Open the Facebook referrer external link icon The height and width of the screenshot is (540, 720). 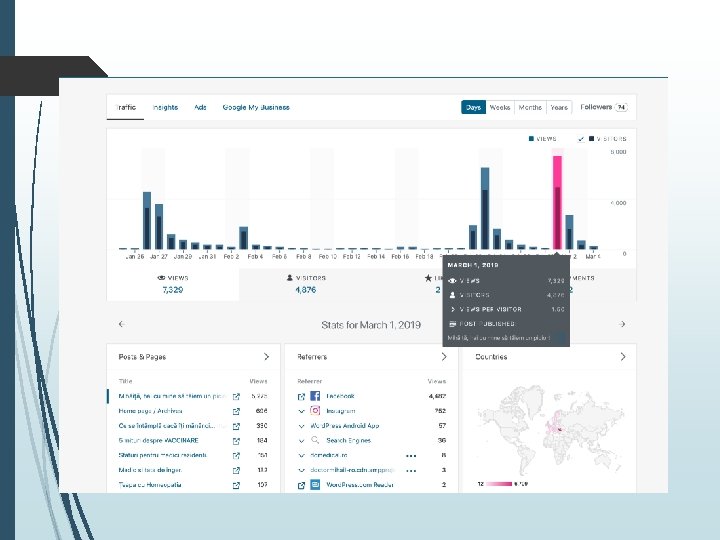click(x=301, y=396)
